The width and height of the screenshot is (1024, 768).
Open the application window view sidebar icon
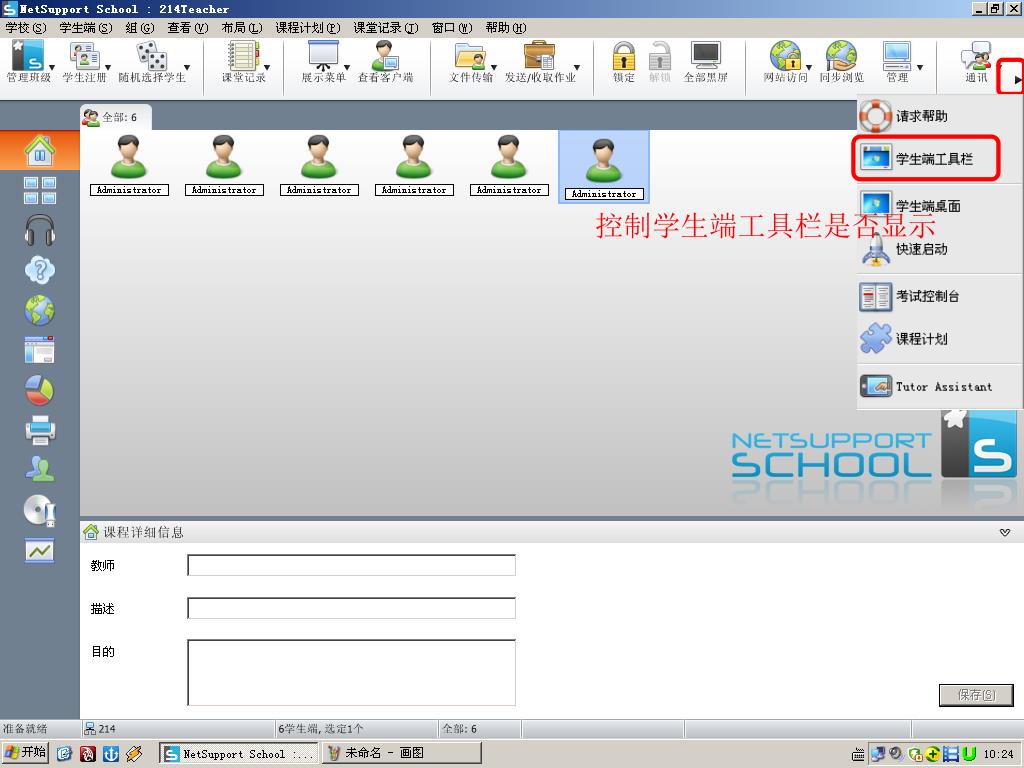tap(40, 350)
